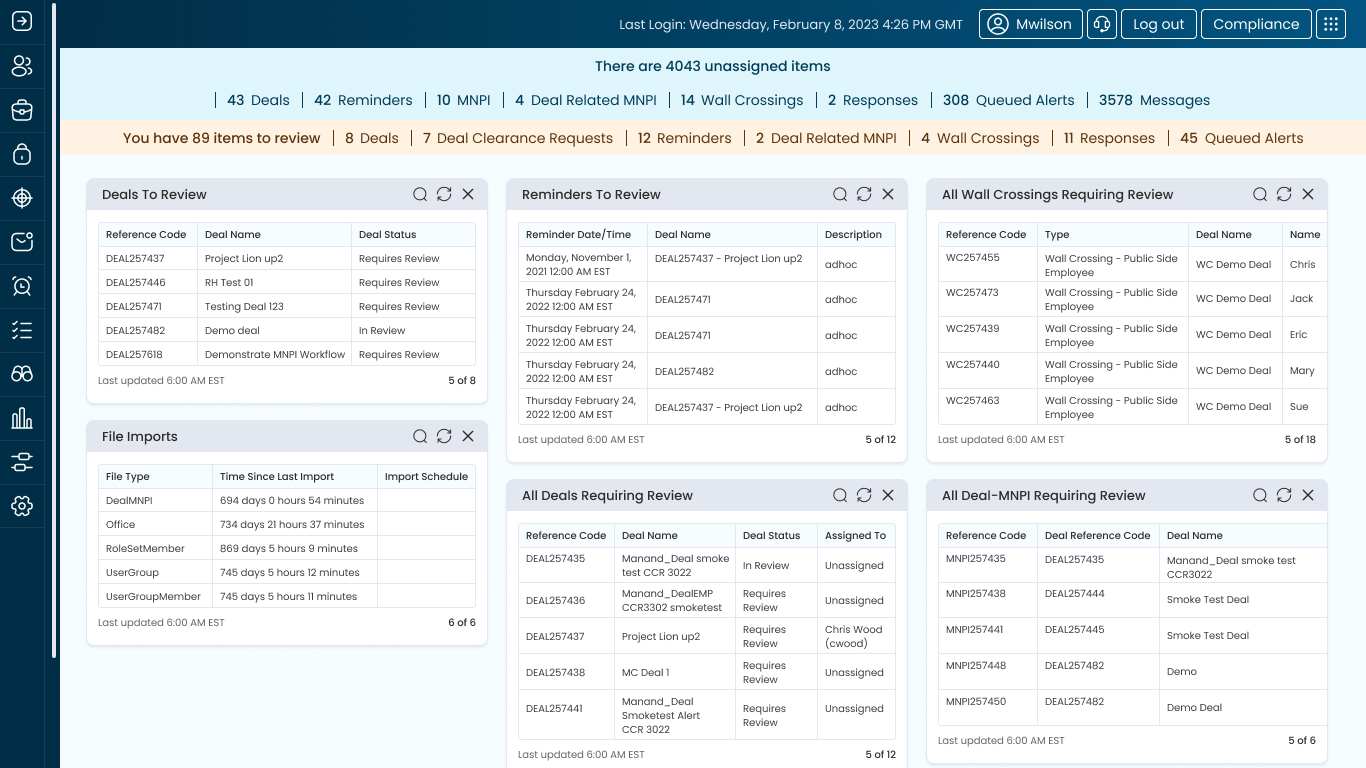Screen dimensions: 1366x768
Task: Click the briefcase icon in the sidebar
Action: pyautogui.click(x=22, y=111)
